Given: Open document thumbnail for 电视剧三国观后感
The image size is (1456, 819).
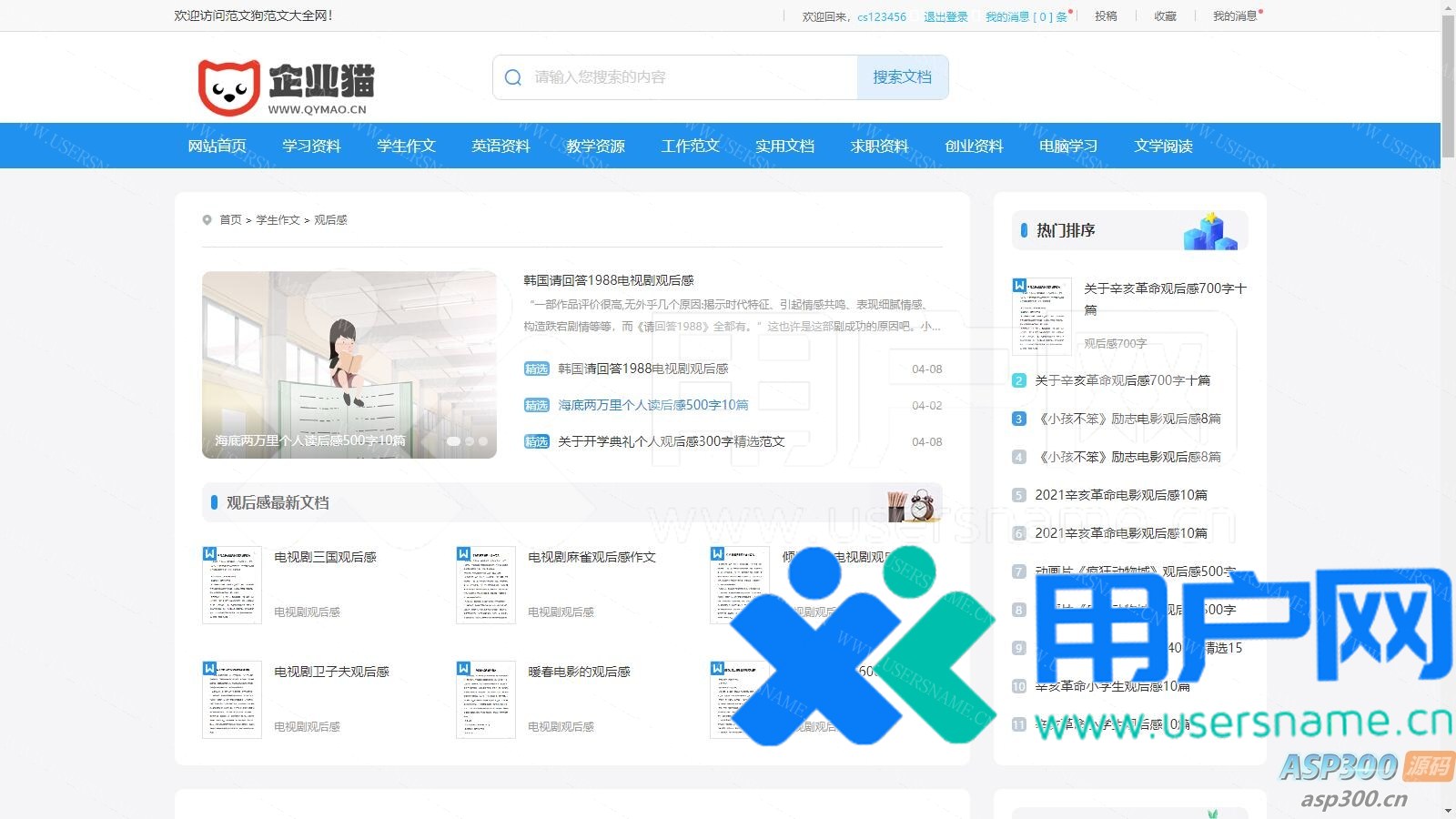Looking at the screenshot, I should [x=232, y=585].
